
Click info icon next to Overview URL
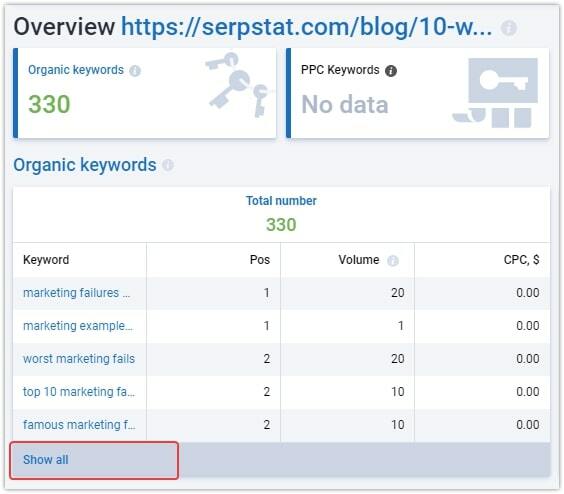pyautogui.click(x=509, y=28)
